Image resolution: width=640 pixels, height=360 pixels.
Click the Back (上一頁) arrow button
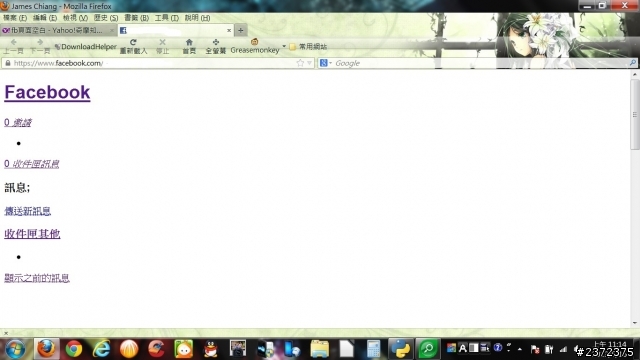pos(13,46)
